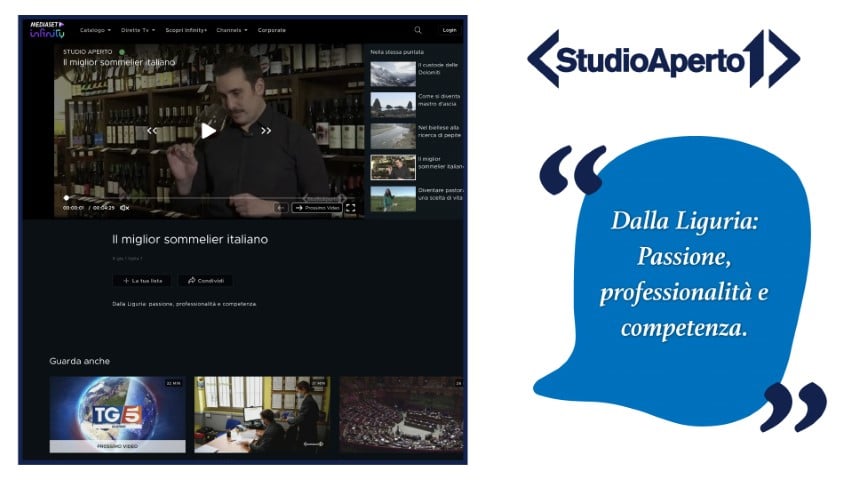Fast-forward with the double-right arrow icon
Image resolution: width=853 pixels, height=480 pixels.
coord(265,131)
